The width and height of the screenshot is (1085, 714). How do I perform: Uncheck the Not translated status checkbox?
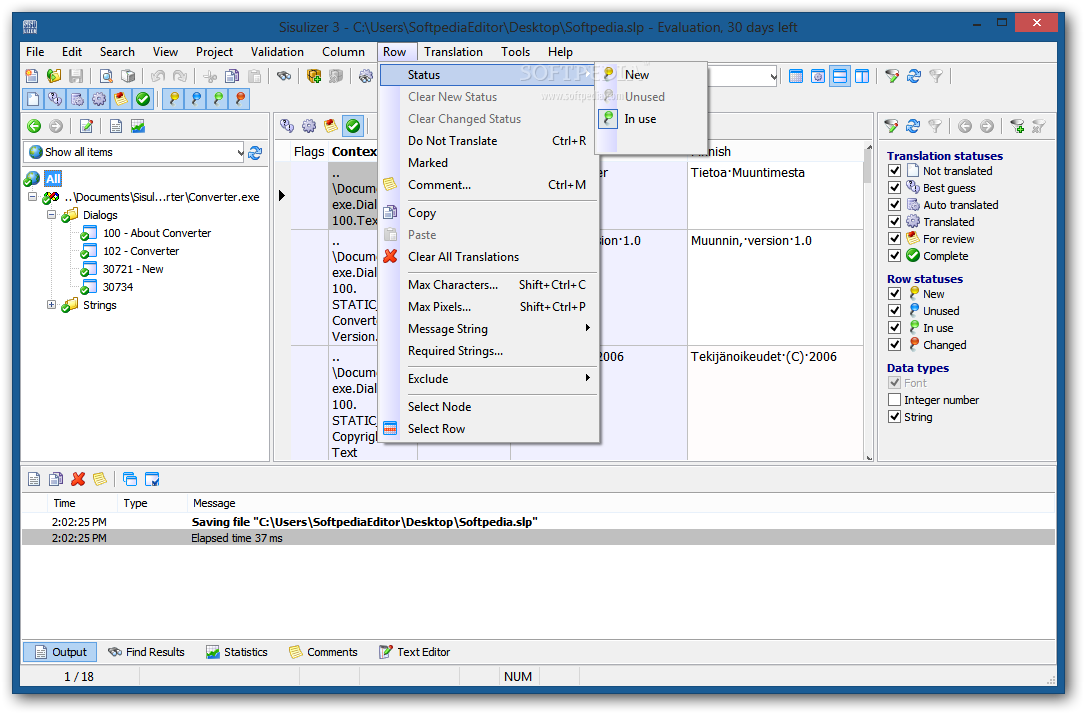click(895, 171)
